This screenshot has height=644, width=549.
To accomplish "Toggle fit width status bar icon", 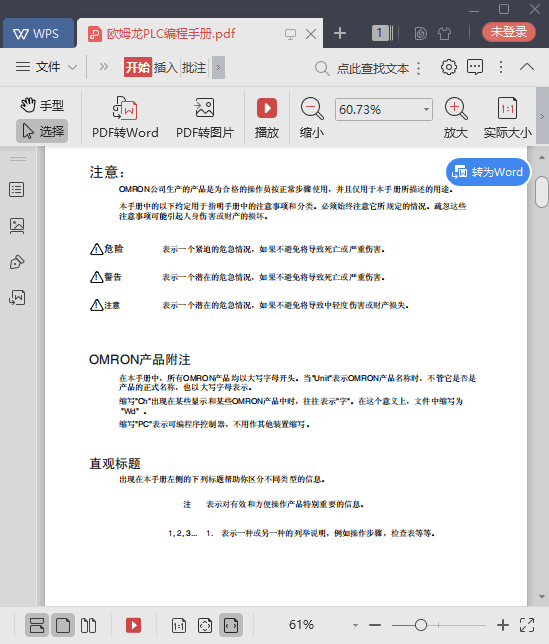I will (x=231, y=625).
